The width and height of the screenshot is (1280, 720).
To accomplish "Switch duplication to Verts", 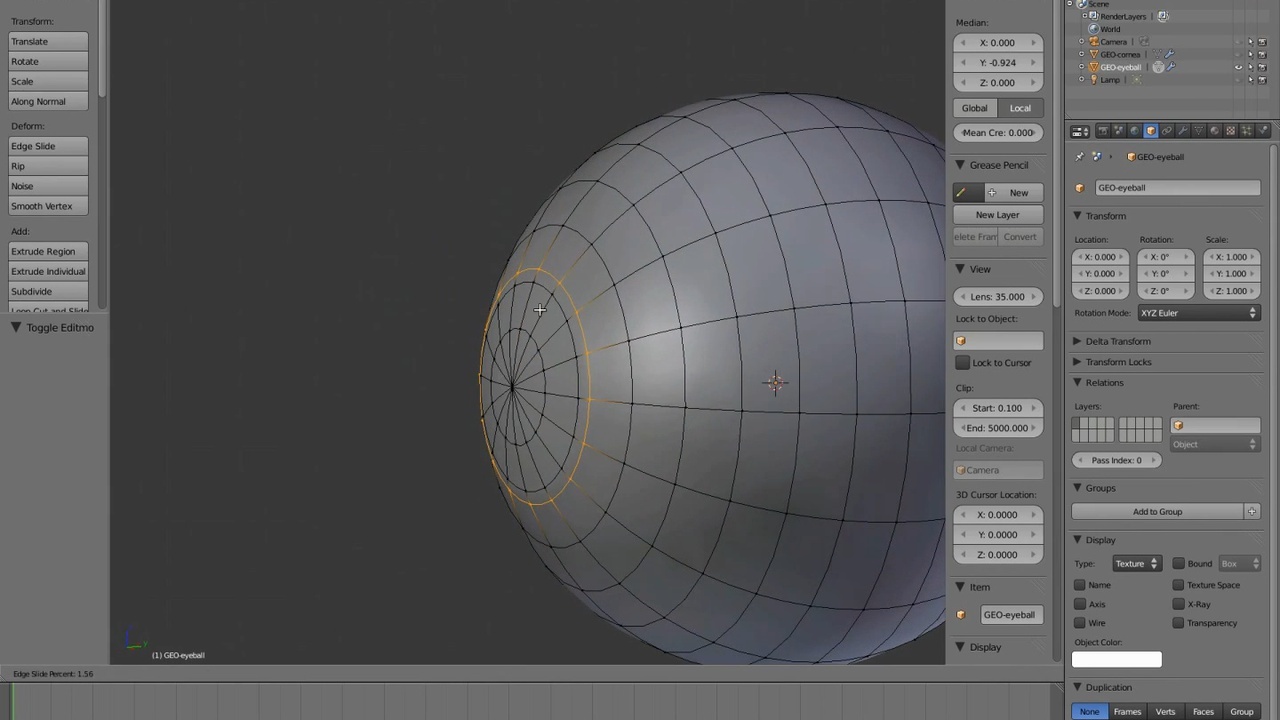I will point(1165,712).
